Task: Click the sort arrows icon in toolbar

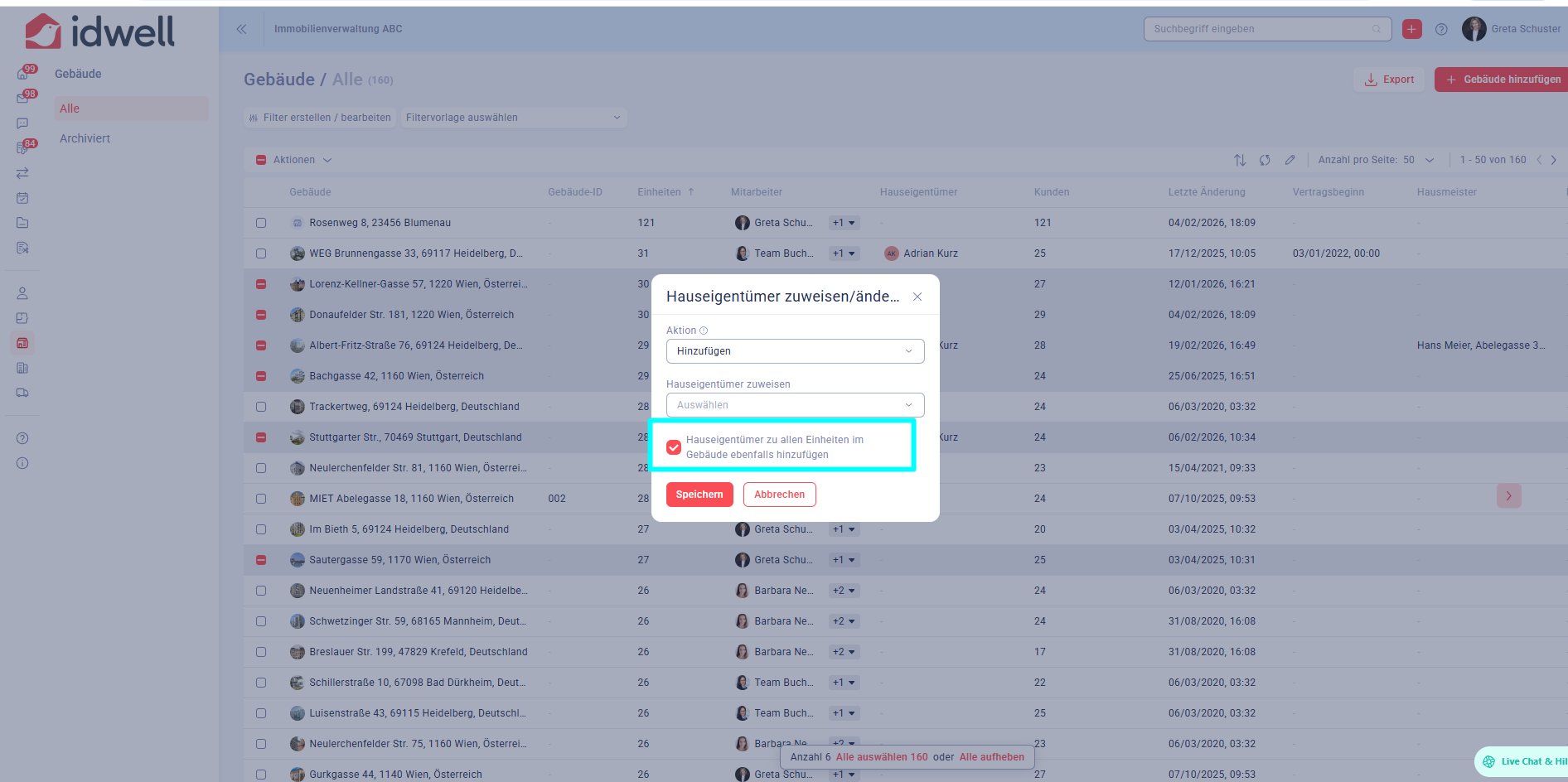Action: tap(1240, 160)
